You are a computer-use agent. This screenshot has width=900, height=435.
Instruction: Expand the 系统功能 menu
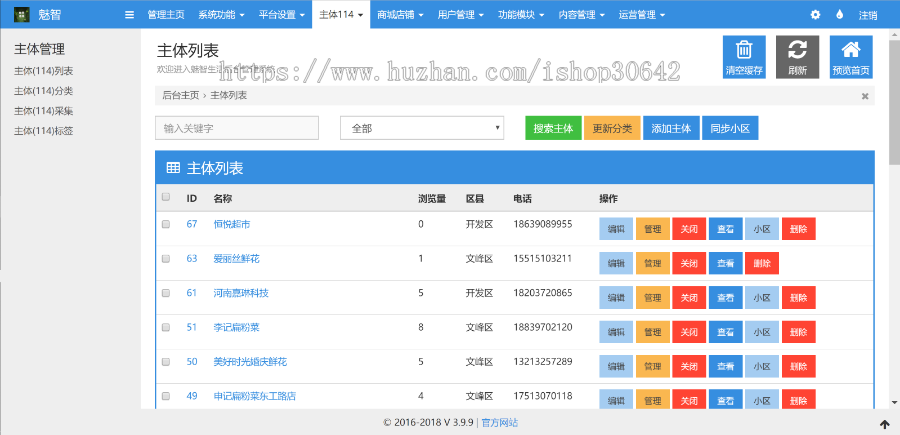pyautogui.click(x=222, y=15)
